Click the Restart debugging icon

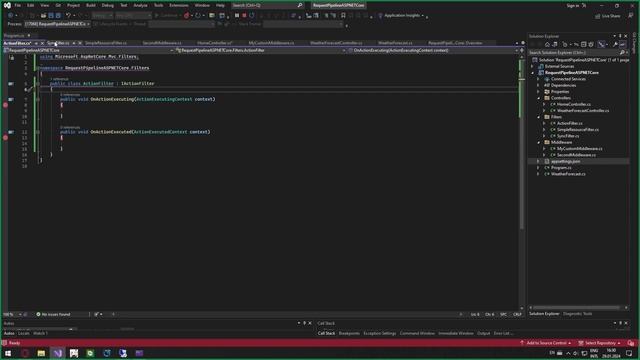(252, 16)
